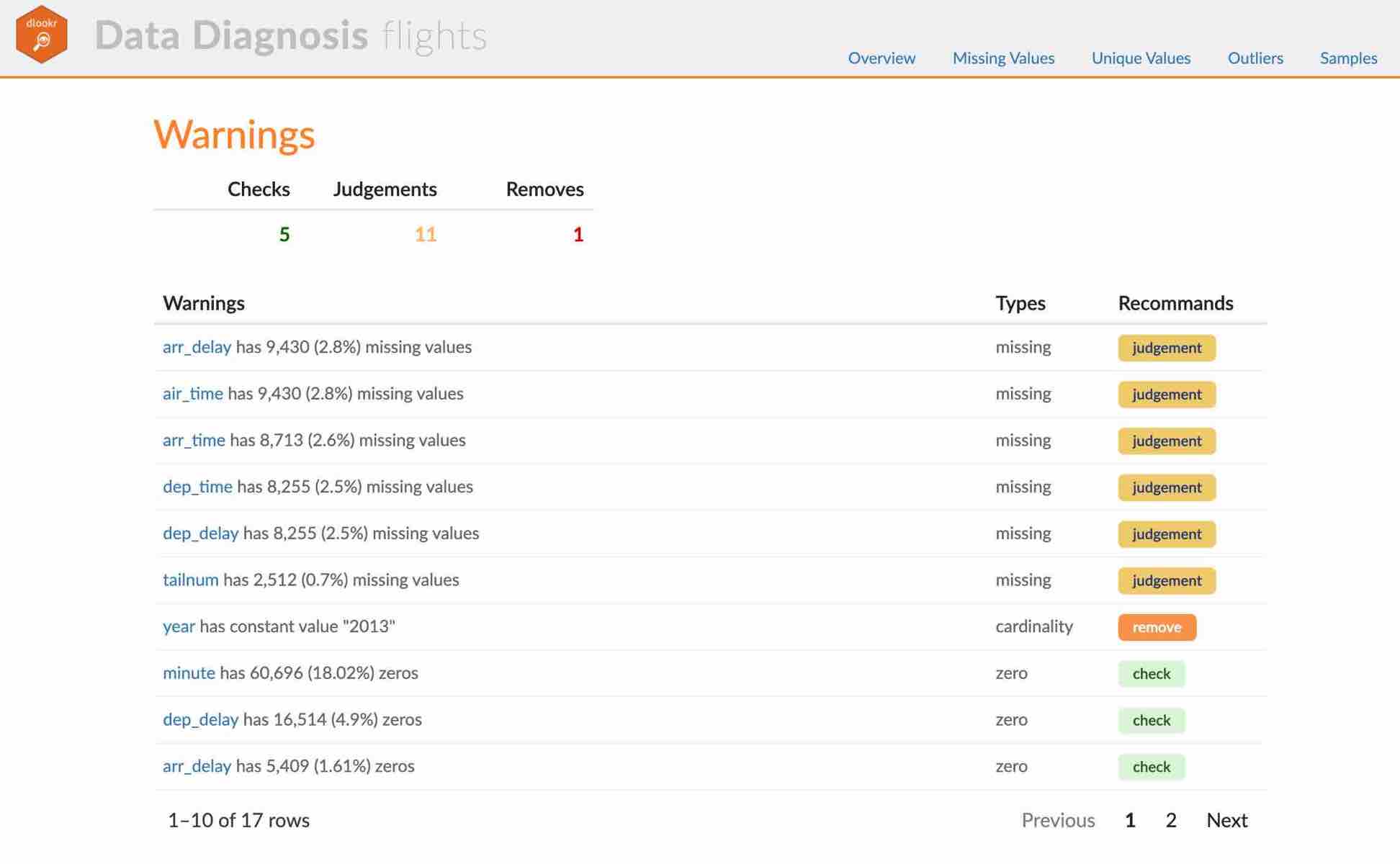Image resolution: width=1400 pixels, height=864 pixels.
Task: Click the year constant value link
Action: pos(179,626)
